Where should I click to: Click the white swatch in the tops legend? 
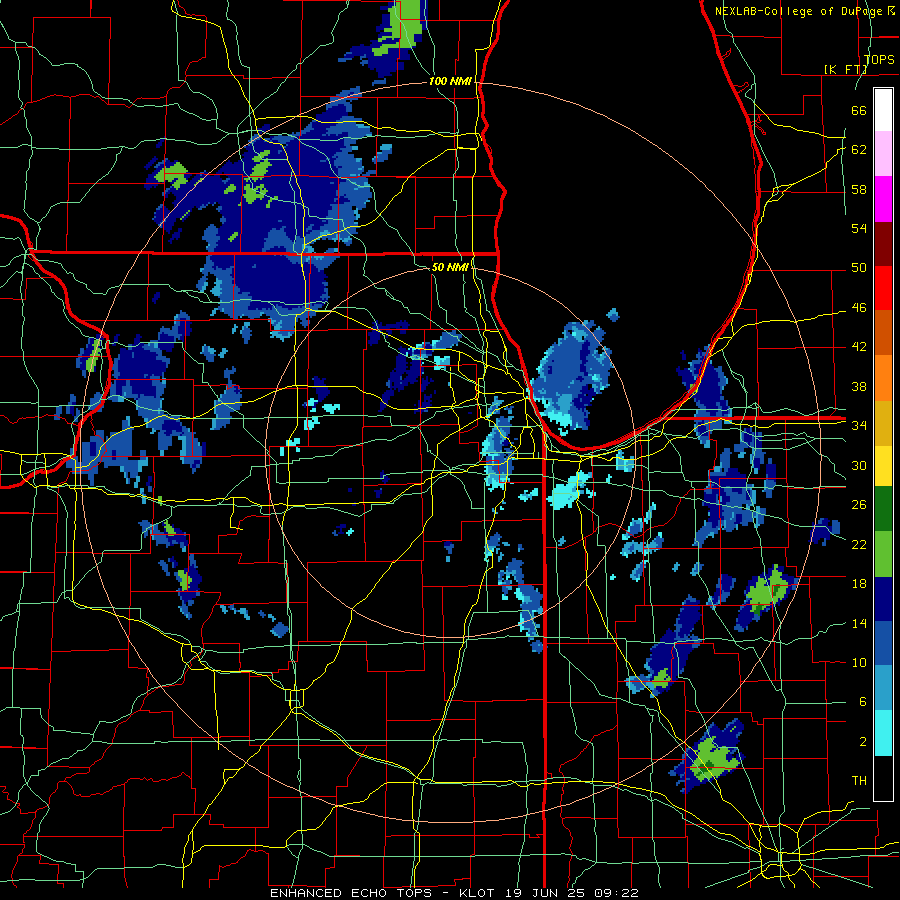[x=883, y=110]
